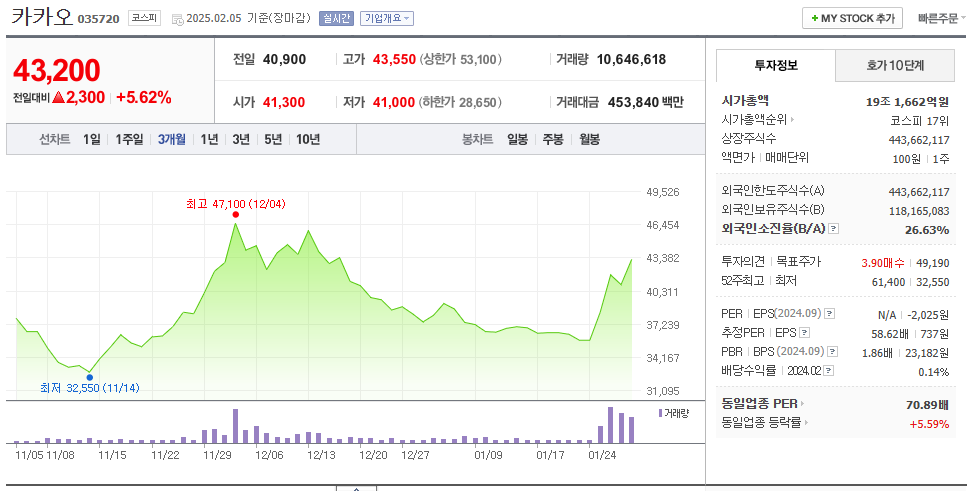969x491 pixels.
Task: Click the 카카오 stock name heading
Action: click(42, 17)
